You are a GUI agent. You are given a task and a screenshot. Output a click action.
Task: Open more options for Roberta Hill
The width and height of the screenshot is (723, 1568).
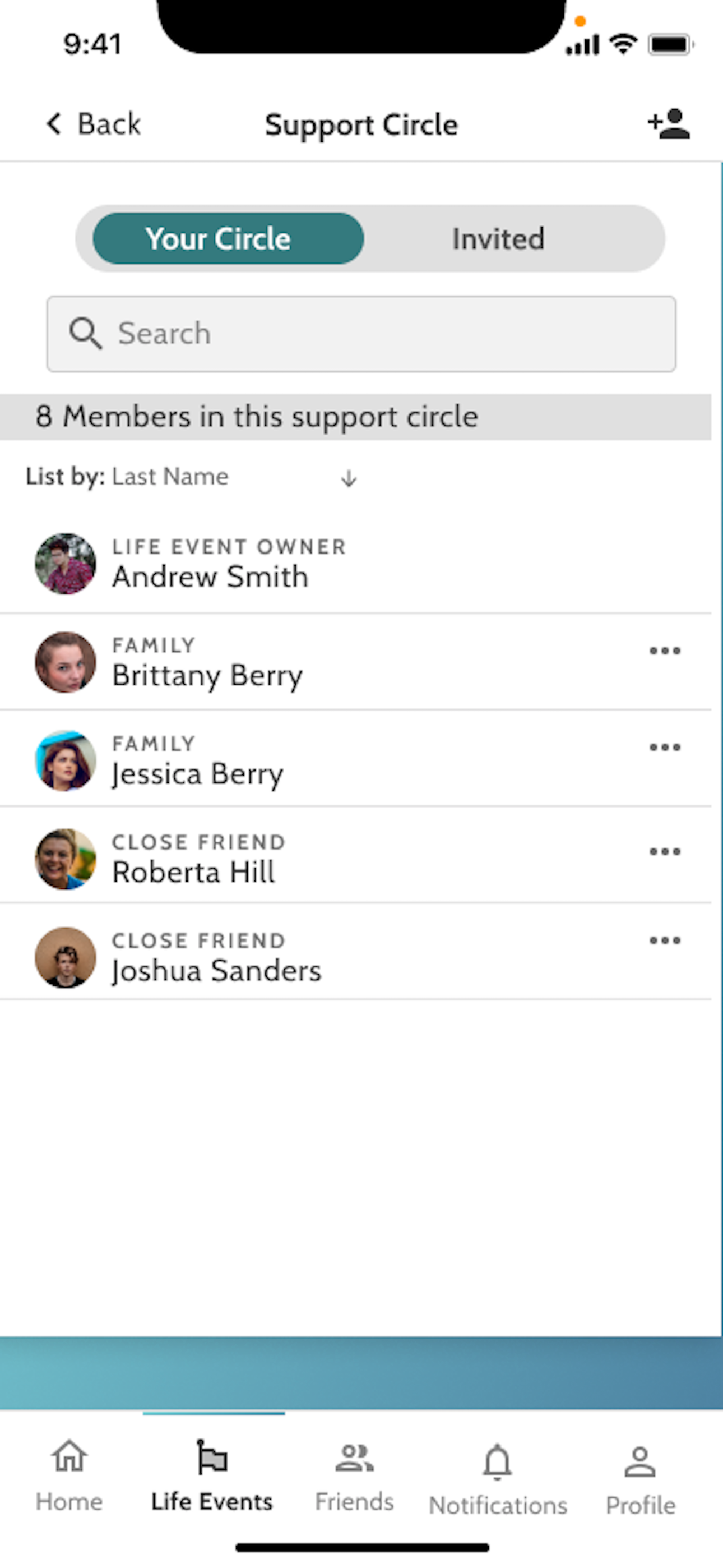[x=665, y=851]
